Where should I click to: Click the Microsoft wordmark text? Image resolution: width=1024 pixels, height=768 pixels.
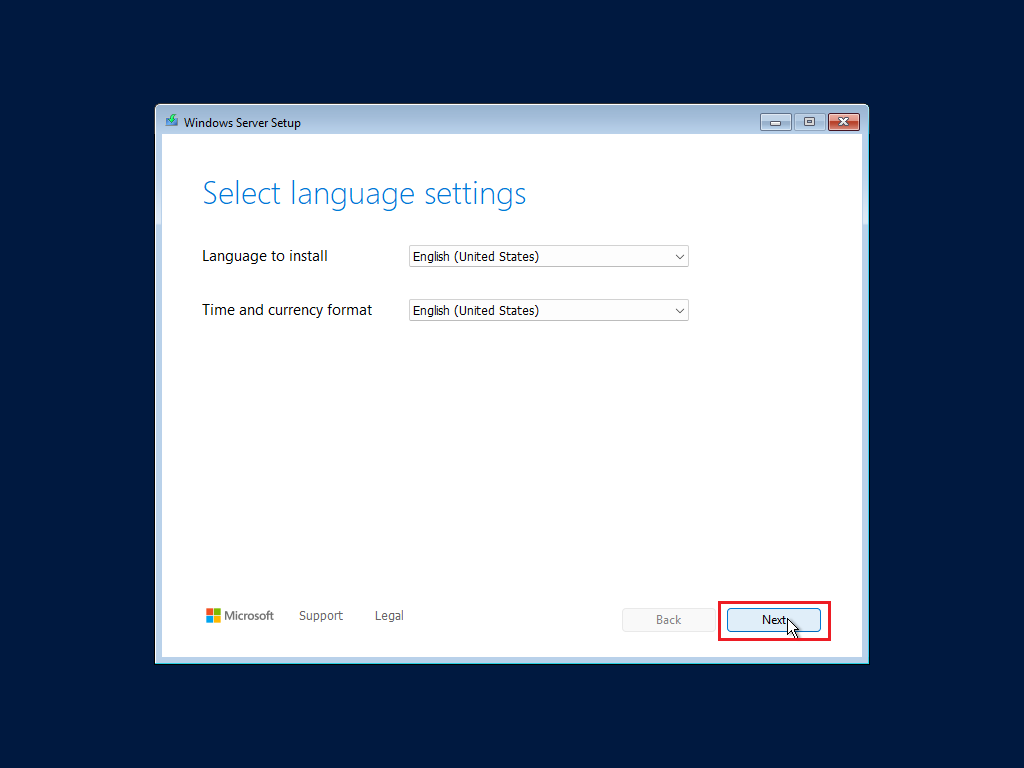click(x=249, y=616)
